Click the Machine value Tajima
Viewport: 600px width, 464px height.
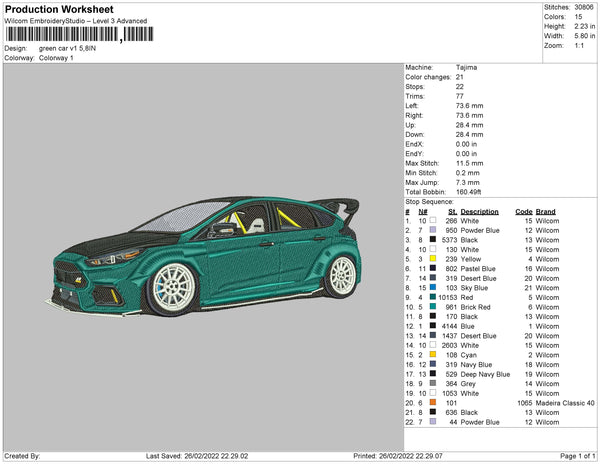[466, 67]
